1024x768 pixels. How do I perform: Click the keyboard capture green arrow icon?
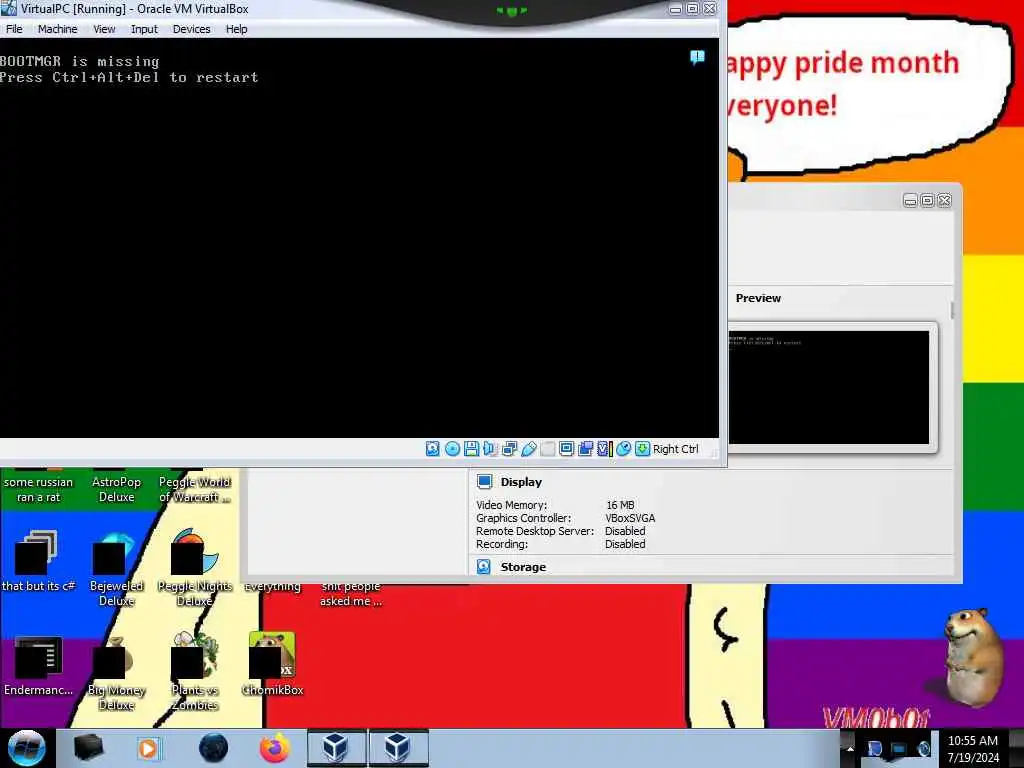click(x=643, y=449)
